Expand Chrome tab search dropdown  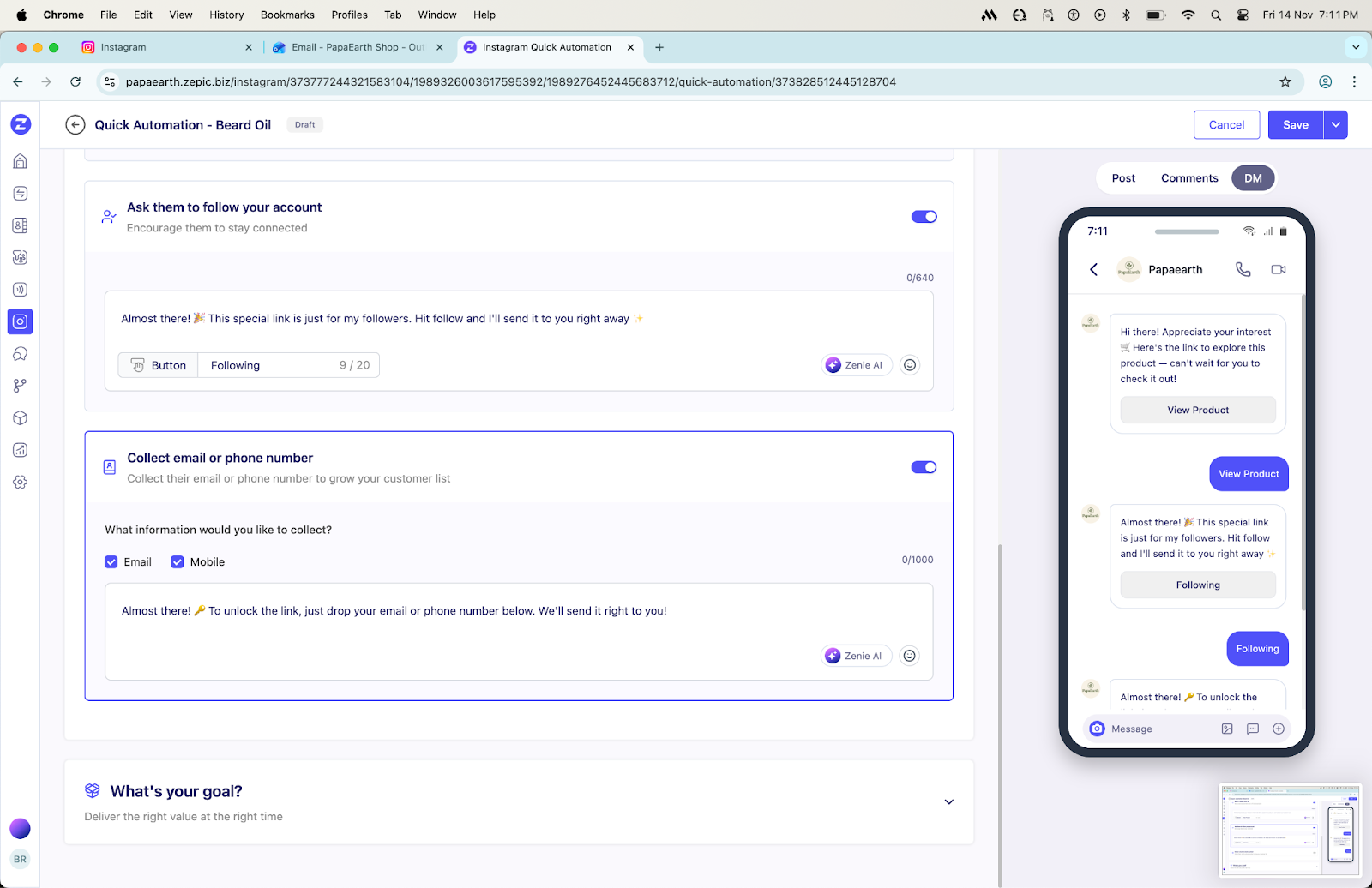(1355, 47)
